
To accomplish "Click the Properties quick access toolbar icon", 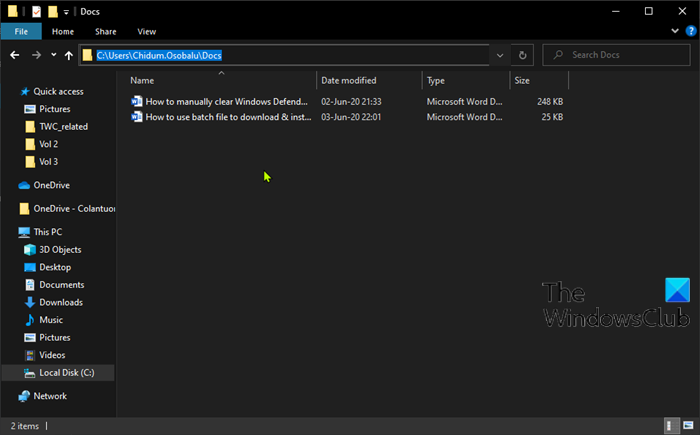I will coord(36,12).
